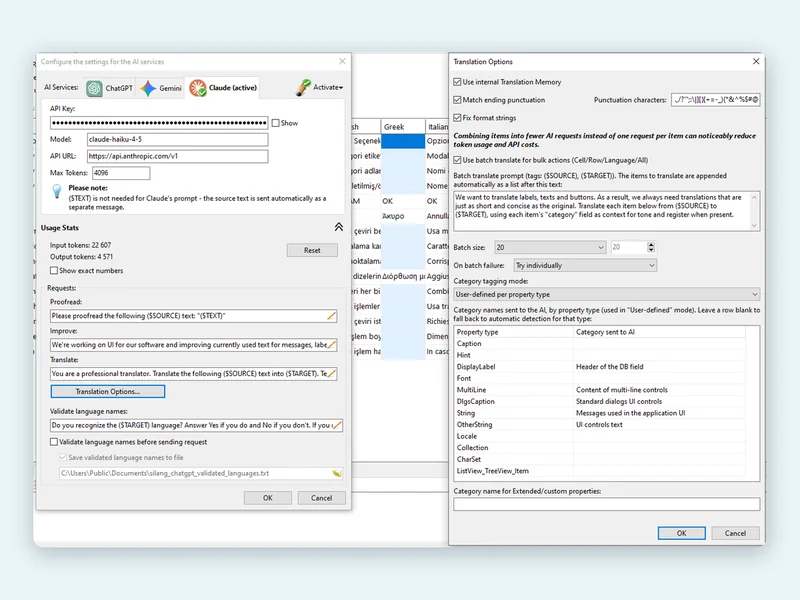
Task: Select the DisplayLabel property row
Action: pos(600,367)
